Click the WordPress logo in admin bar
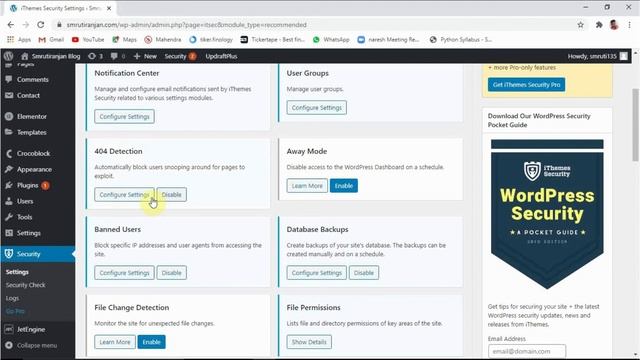 [9, 56]
